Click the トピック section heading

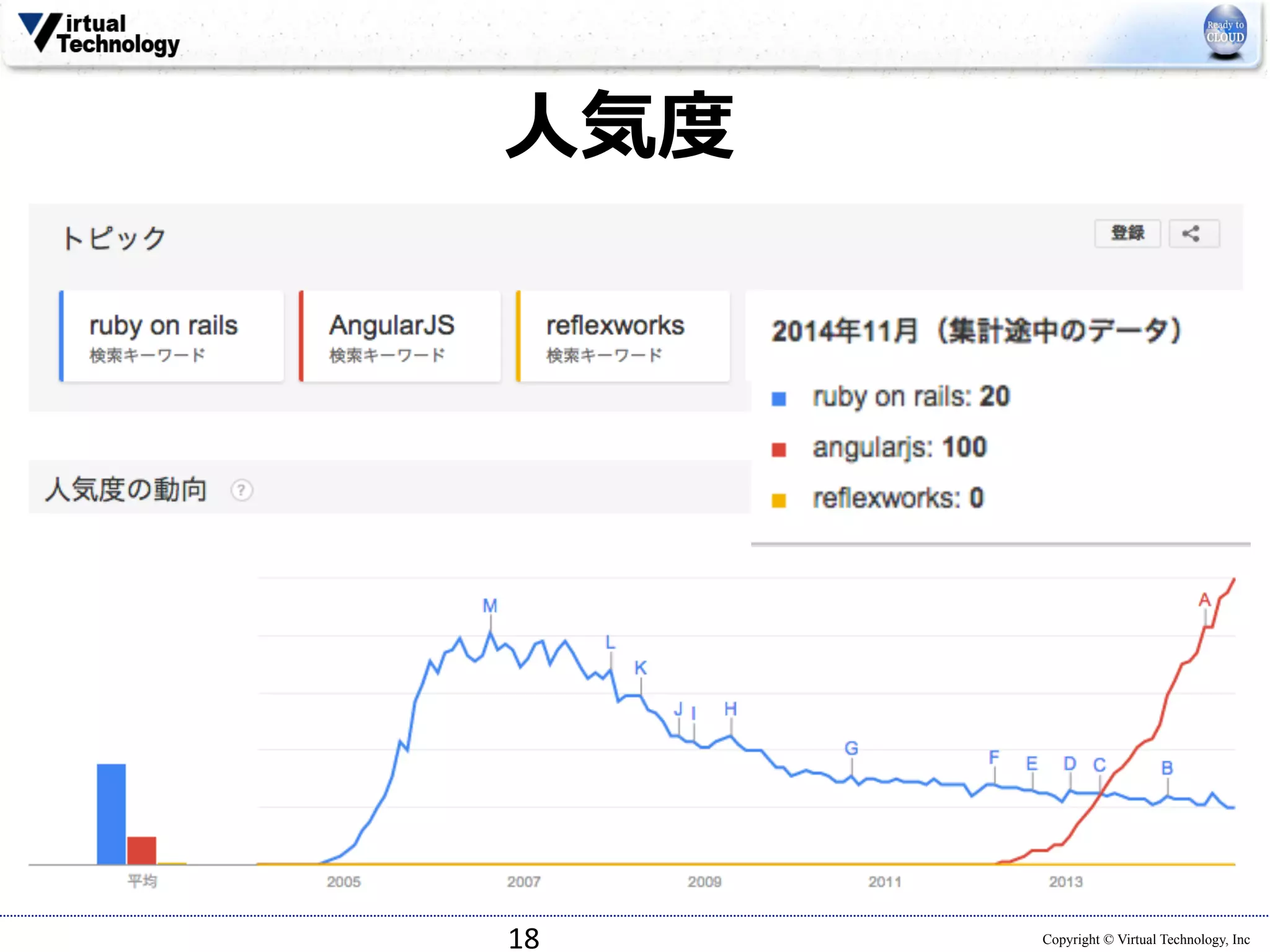click(114, 238)
